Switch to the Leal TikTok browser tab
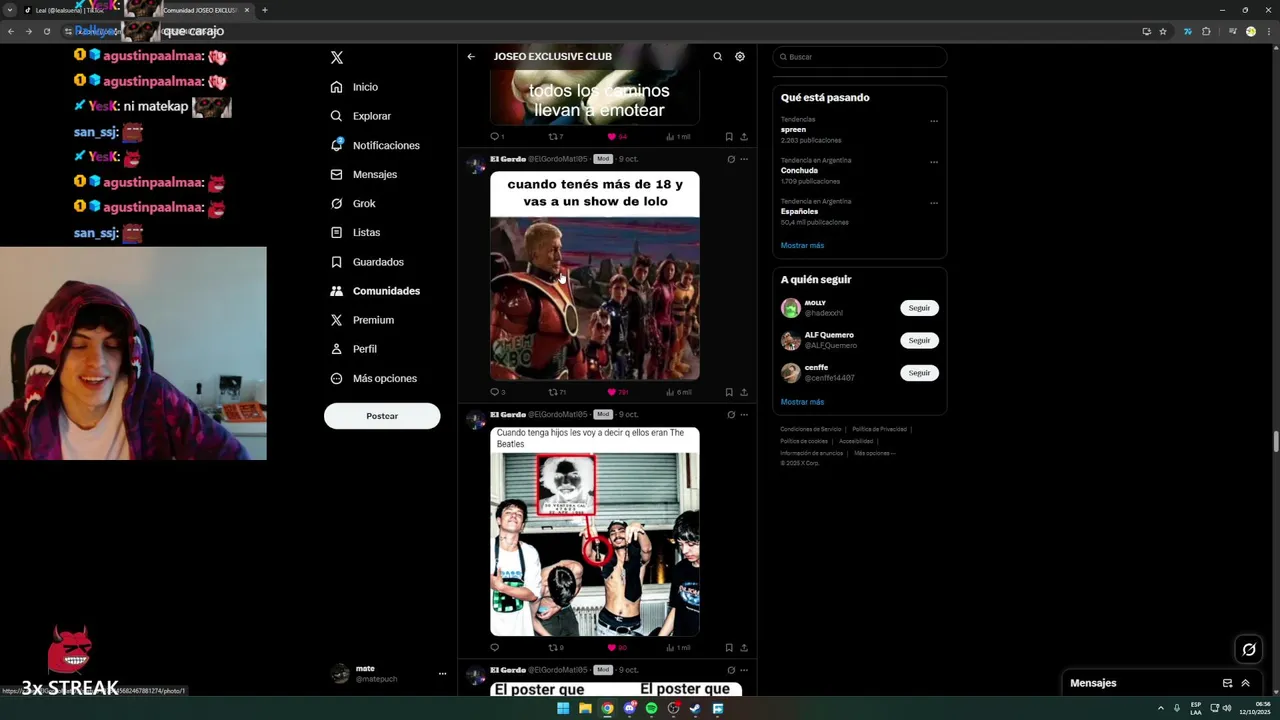Screen dimensions: 1280x720 (x=70, y=10)
